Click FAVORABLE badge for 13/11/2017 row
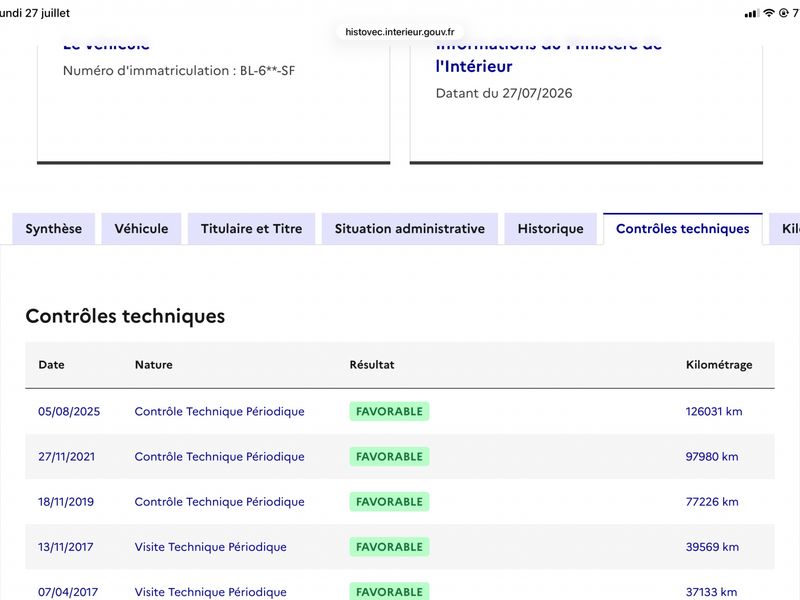Image resolution: width=800 pixels, height=600 pixels. point(389,547)
